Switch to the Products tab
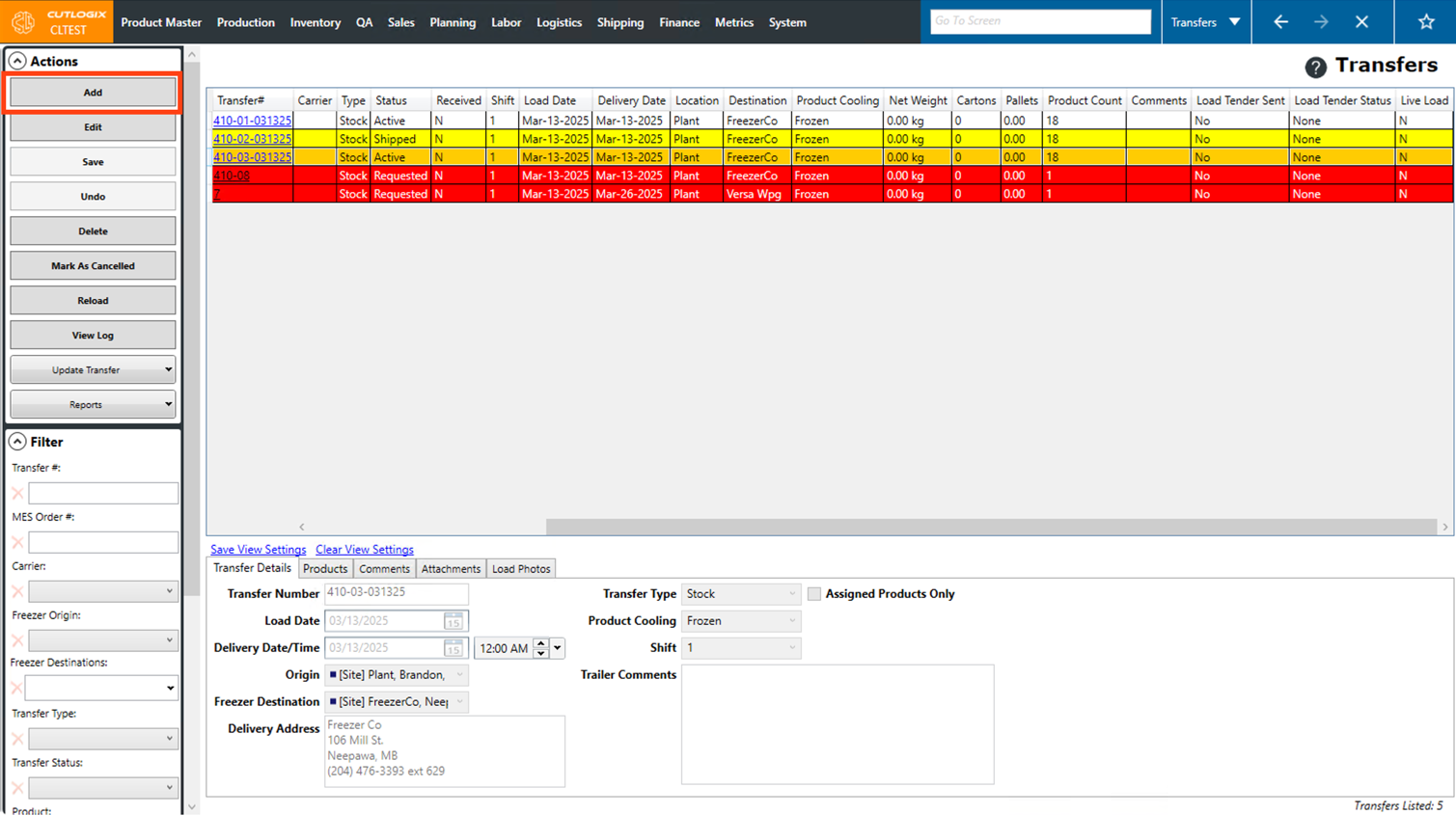Screen dimensions: 1456x815 tap(325, 569)
